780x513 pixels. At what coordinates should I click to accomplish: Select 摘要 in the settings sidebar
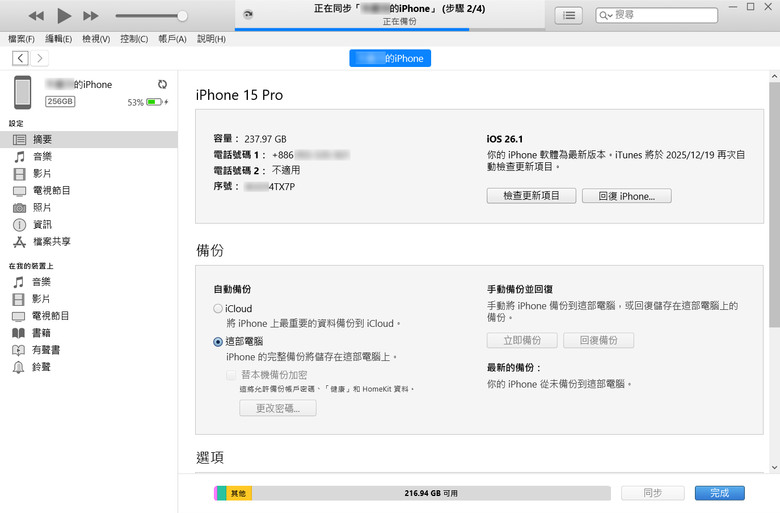(89, 140)
